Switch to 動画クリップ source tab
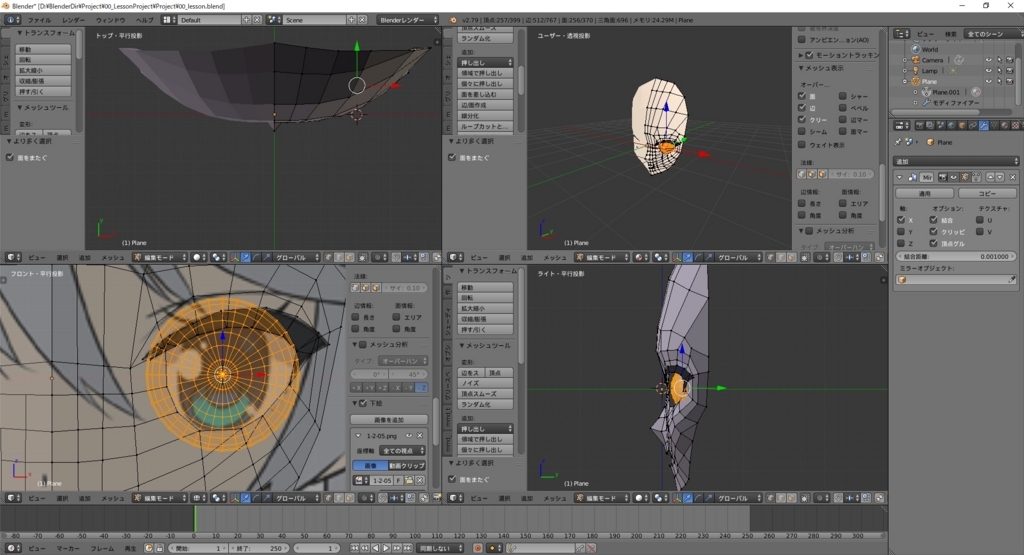 407,466
